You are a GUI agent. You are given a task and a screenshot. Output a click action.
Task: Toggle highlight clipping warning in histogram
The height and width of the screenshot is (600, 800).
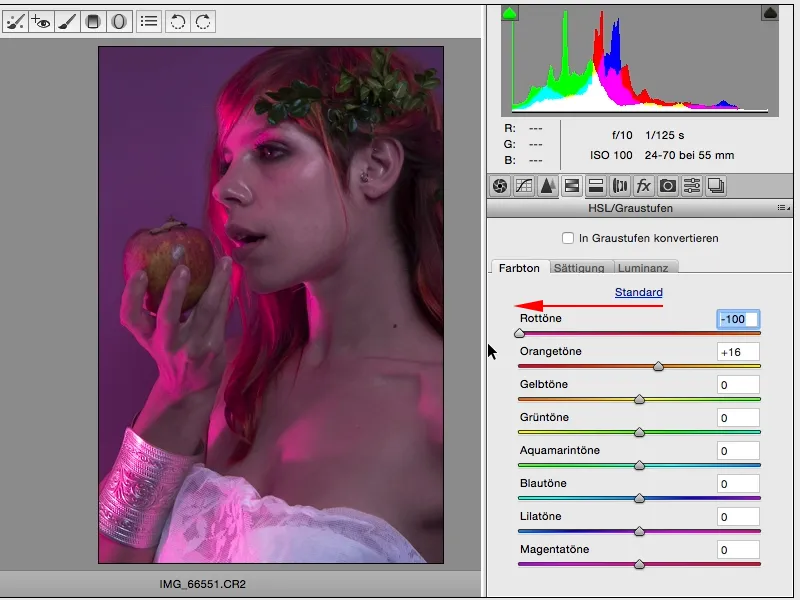pos(770,13)
